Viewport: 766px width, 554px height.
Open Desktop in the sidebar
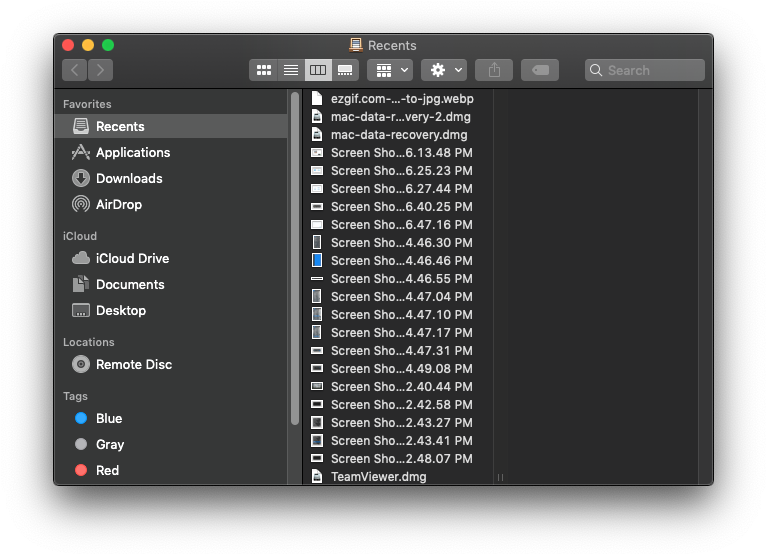point(171,310)
